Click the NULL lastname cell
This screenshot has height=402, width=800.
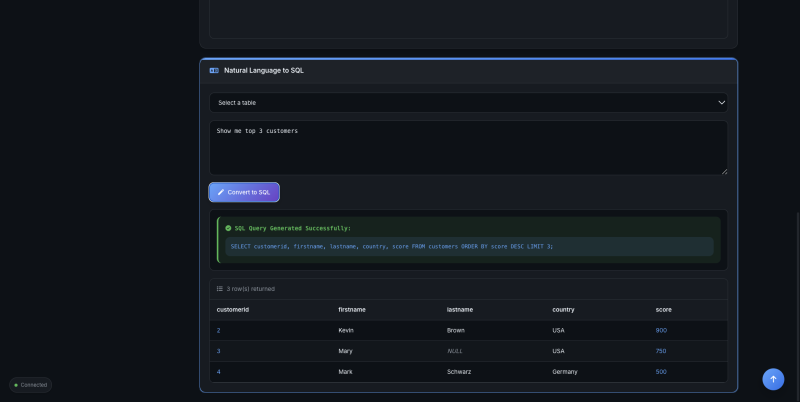pos(455,351)
